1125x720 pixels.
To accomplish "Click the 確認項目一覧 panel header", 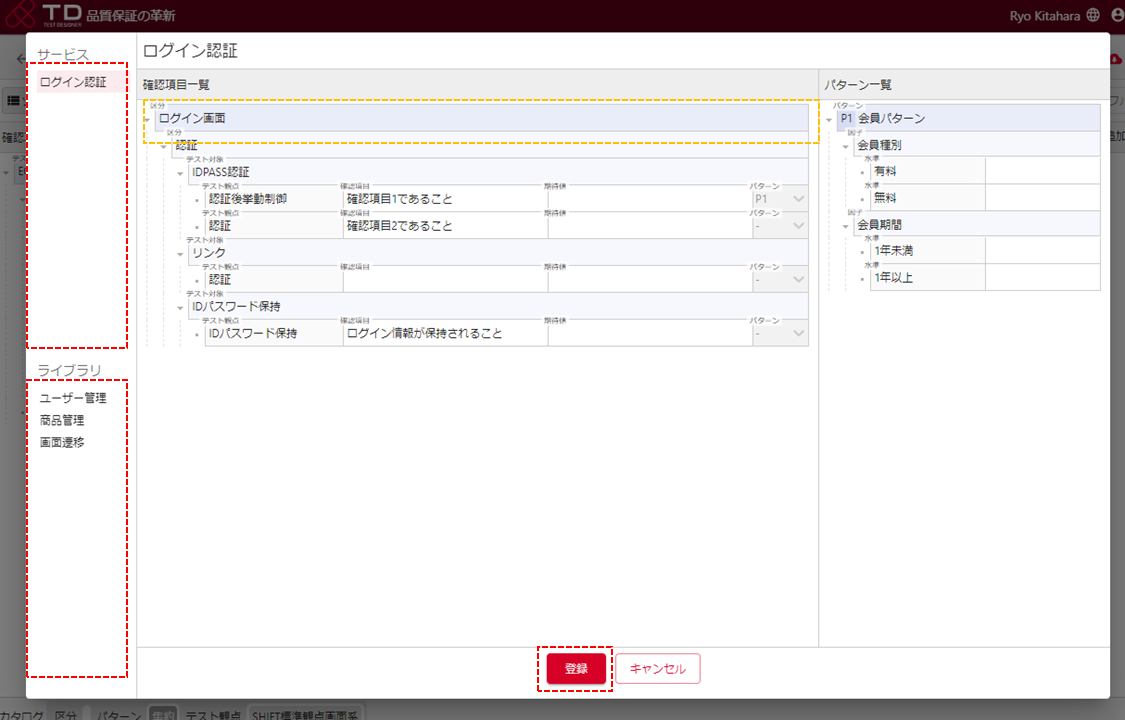I will pyautogui.click(x=176, y=85).
